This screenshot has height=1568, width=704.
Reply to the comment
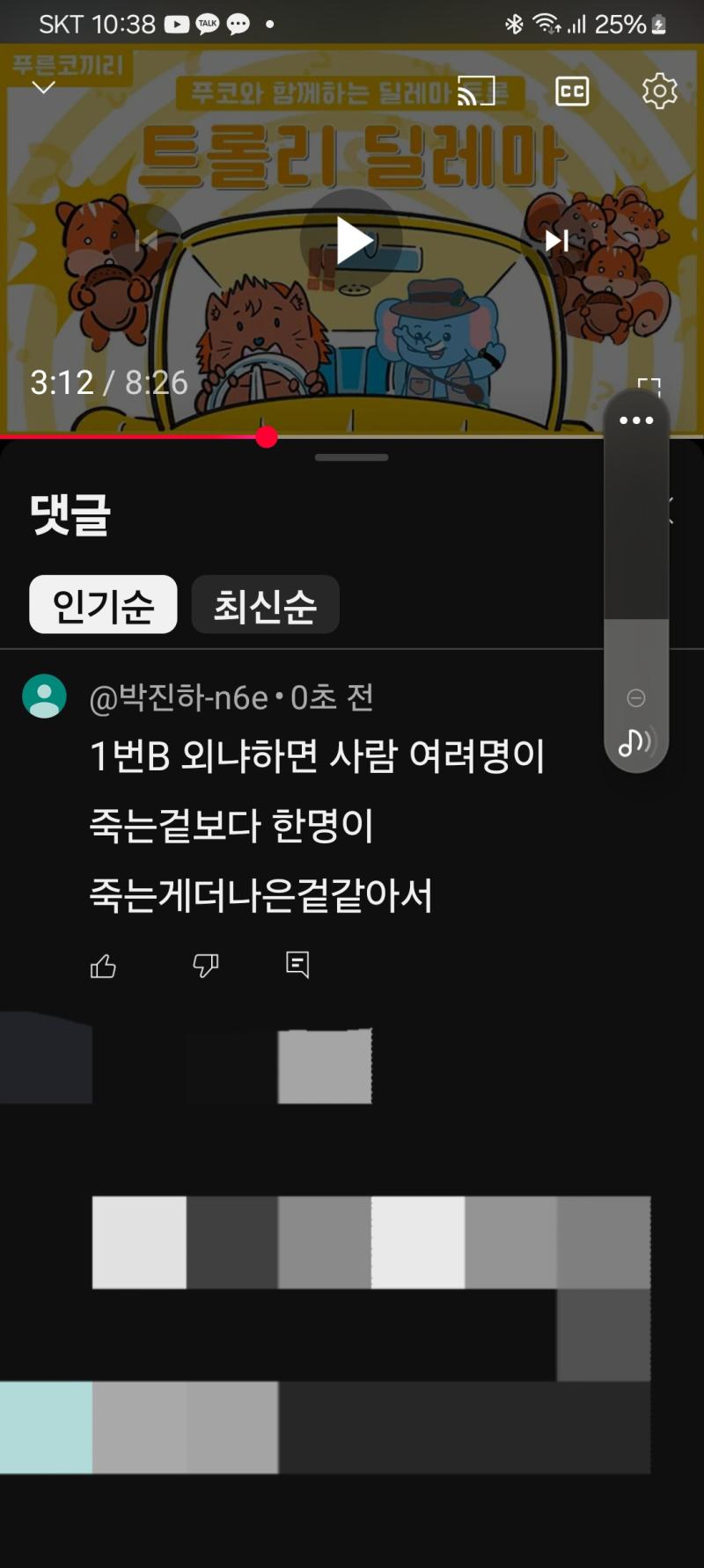tap(297, 965)
